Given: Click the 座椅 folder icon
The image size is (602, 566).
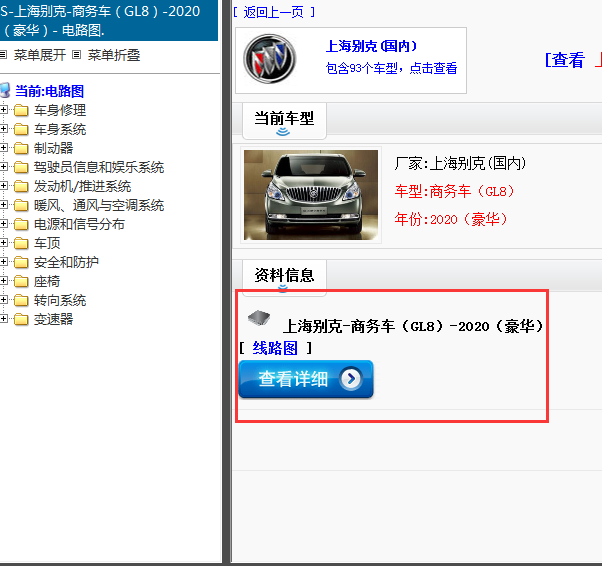Looking at the screenshot, I should (x=21, y=281).
